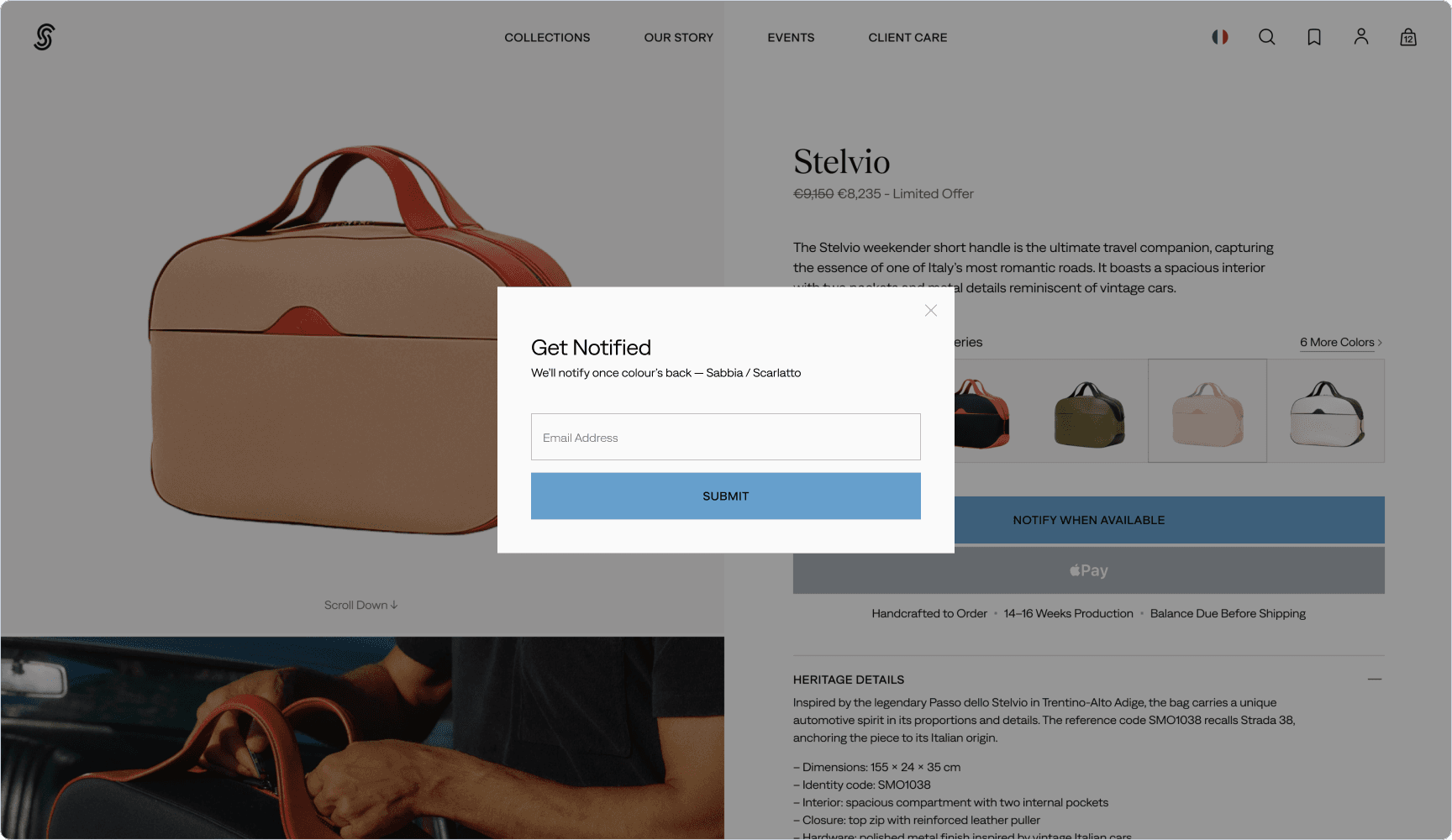This screenshot has width=1452, height=840.
Task: Open the search icon in header
Action: pyautogui.click(x=1267, y=37)
